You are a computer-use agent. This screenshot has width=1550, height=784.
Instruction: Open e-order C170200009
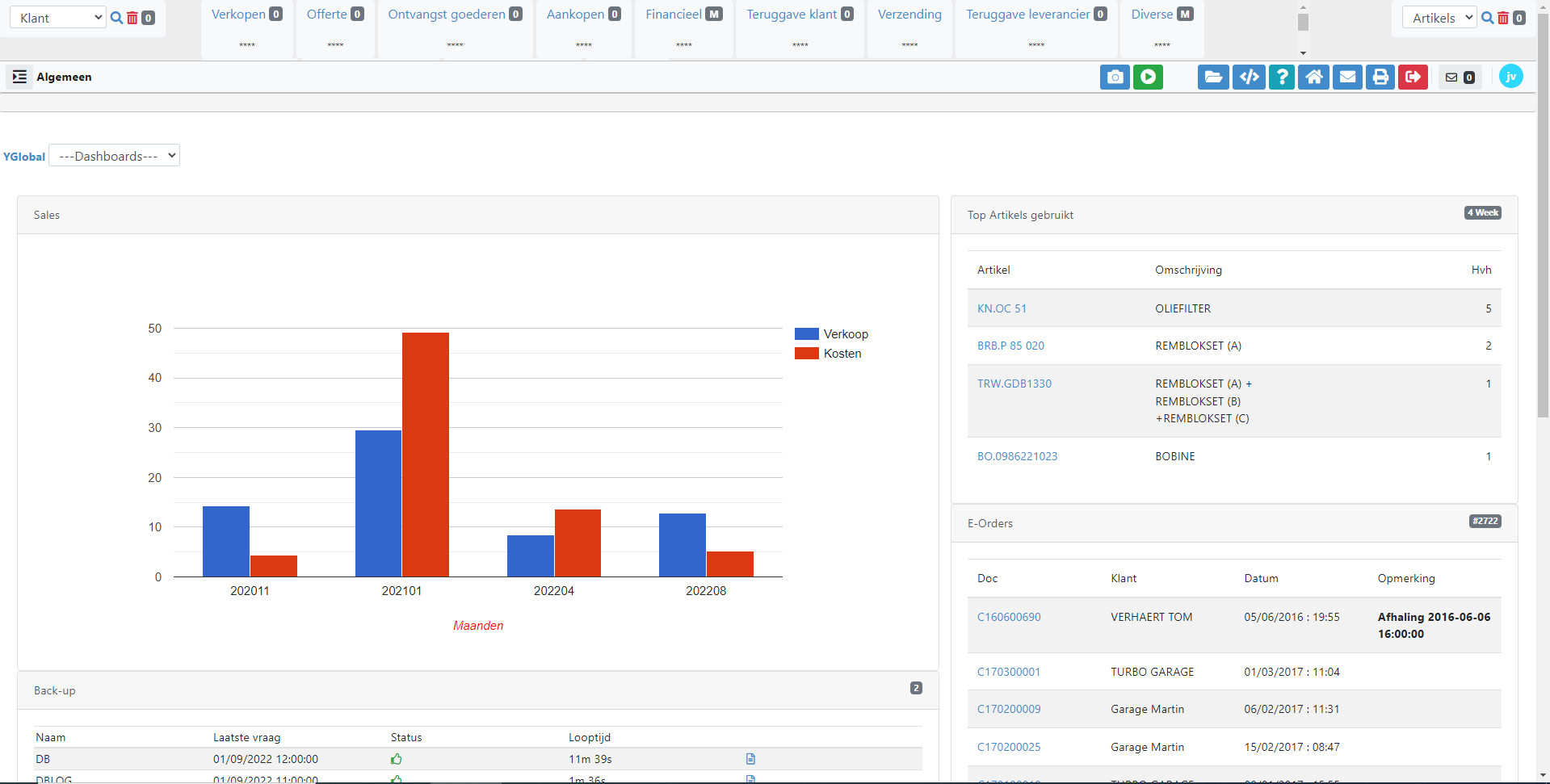[1009, 709]
